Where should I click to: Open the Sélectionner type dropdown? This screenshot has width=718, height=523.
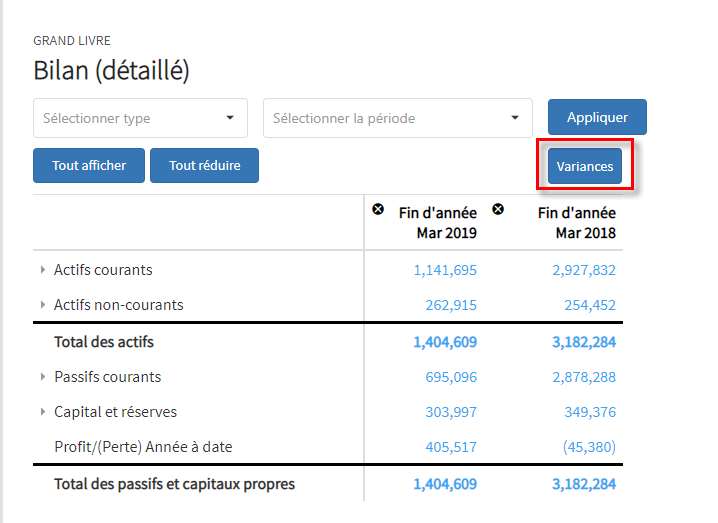click(141, 118)
